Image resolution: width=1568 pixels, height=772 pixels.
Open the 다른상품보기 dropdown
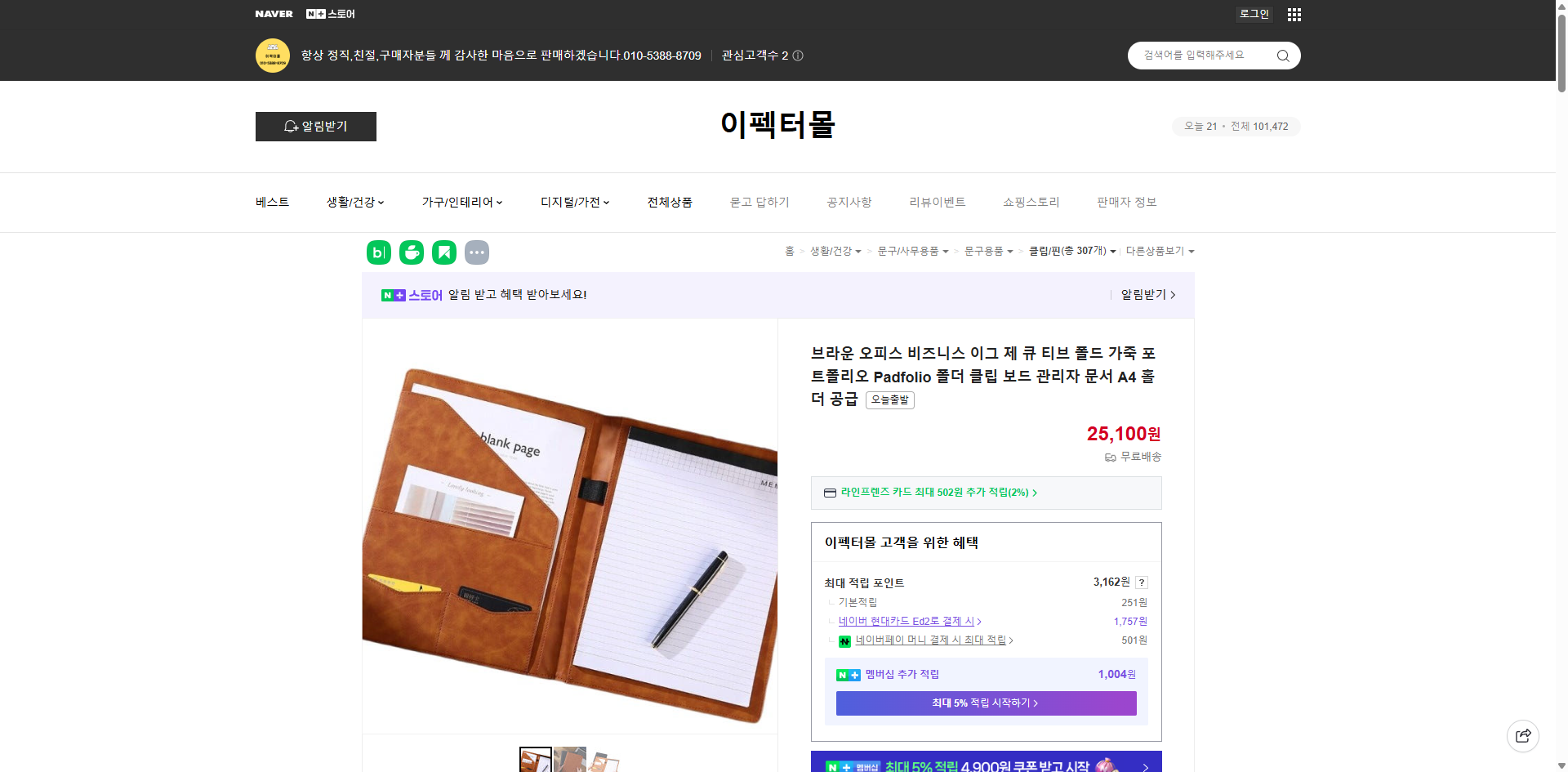[1160, 251]
